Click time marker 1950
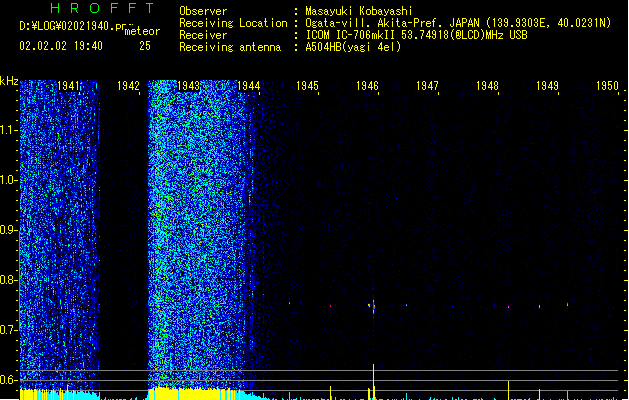This screenshot has width=629, height=400. [607, 86]
